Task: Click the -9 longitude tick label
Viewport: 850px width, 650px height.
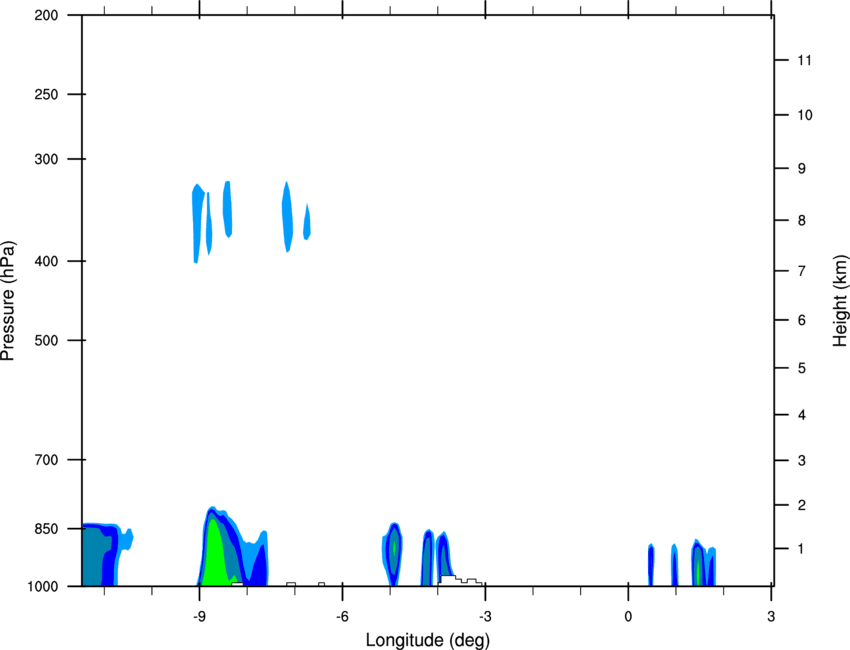Action: [x=199, y=617]
